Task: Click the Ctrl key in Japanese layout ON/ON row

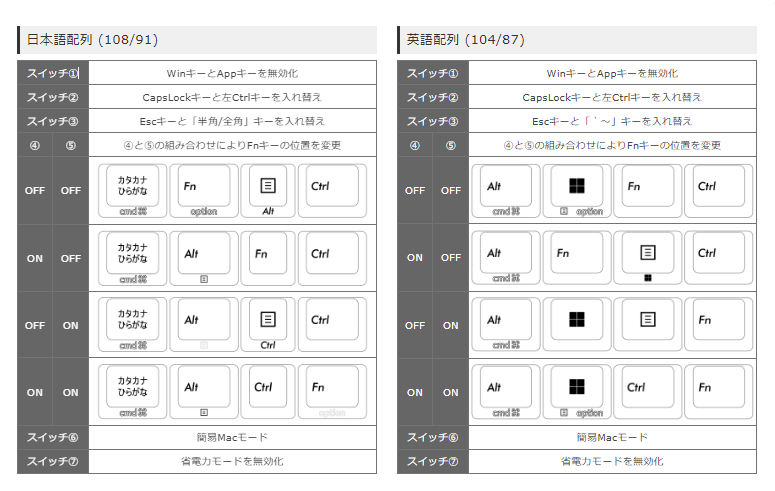Action: point(268,392)
